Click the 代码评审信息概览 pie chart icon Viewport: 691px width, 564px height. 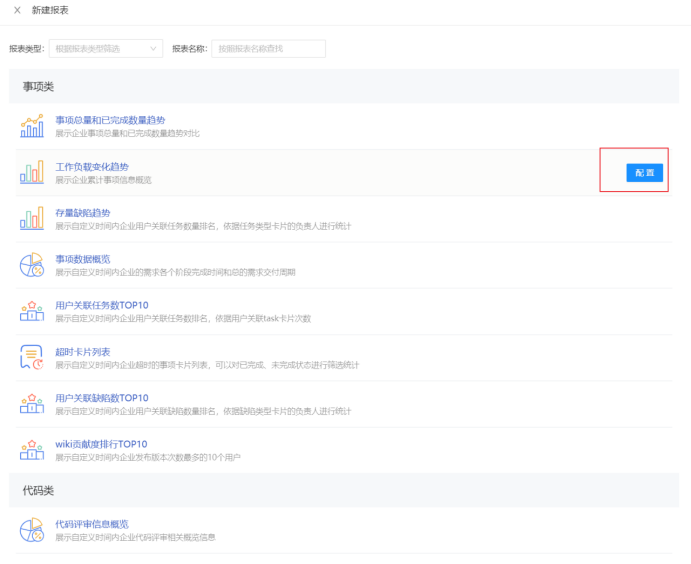coord(31,529)
